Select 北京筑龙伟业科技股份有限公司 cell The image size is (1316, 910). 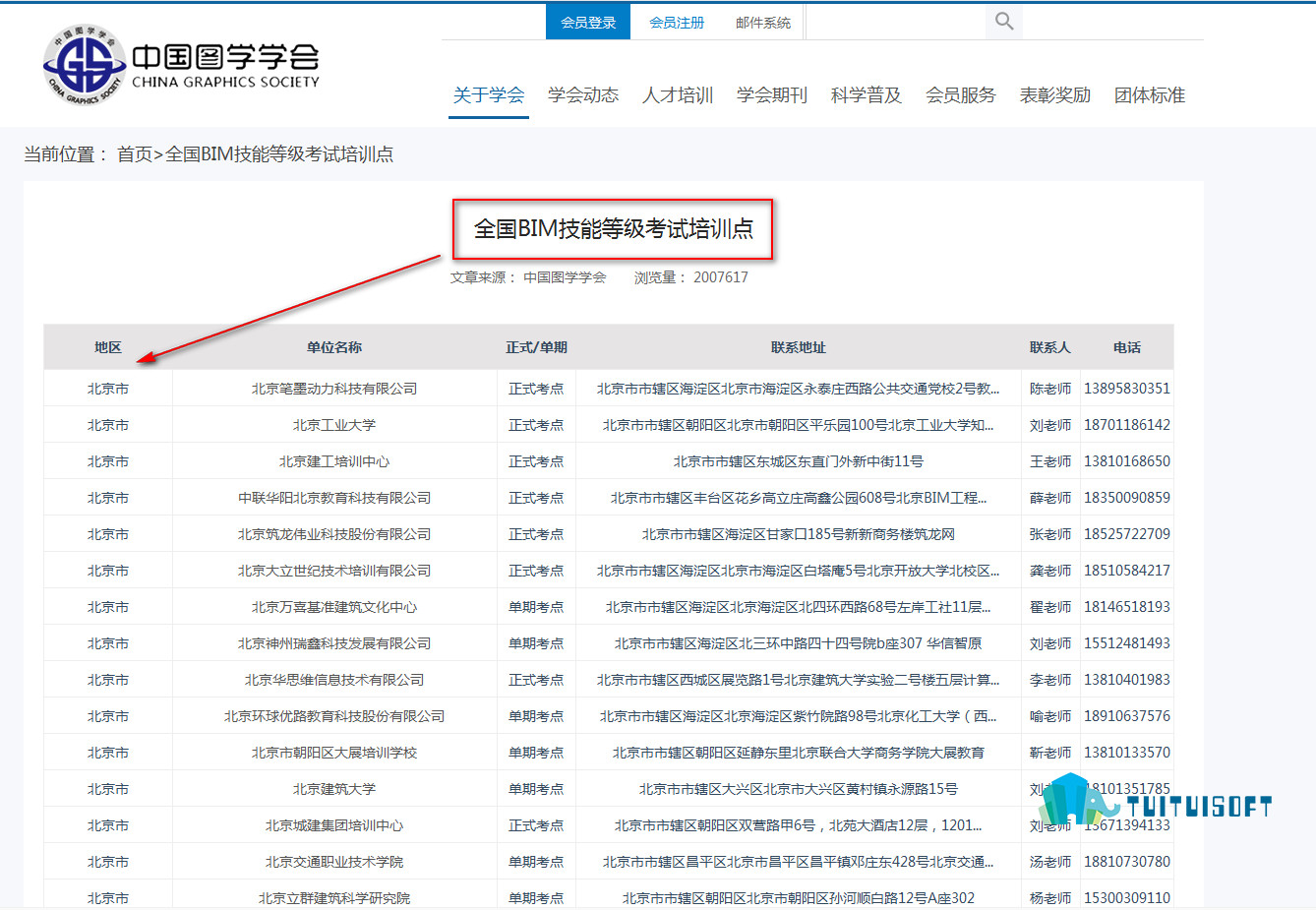[334, 534]
